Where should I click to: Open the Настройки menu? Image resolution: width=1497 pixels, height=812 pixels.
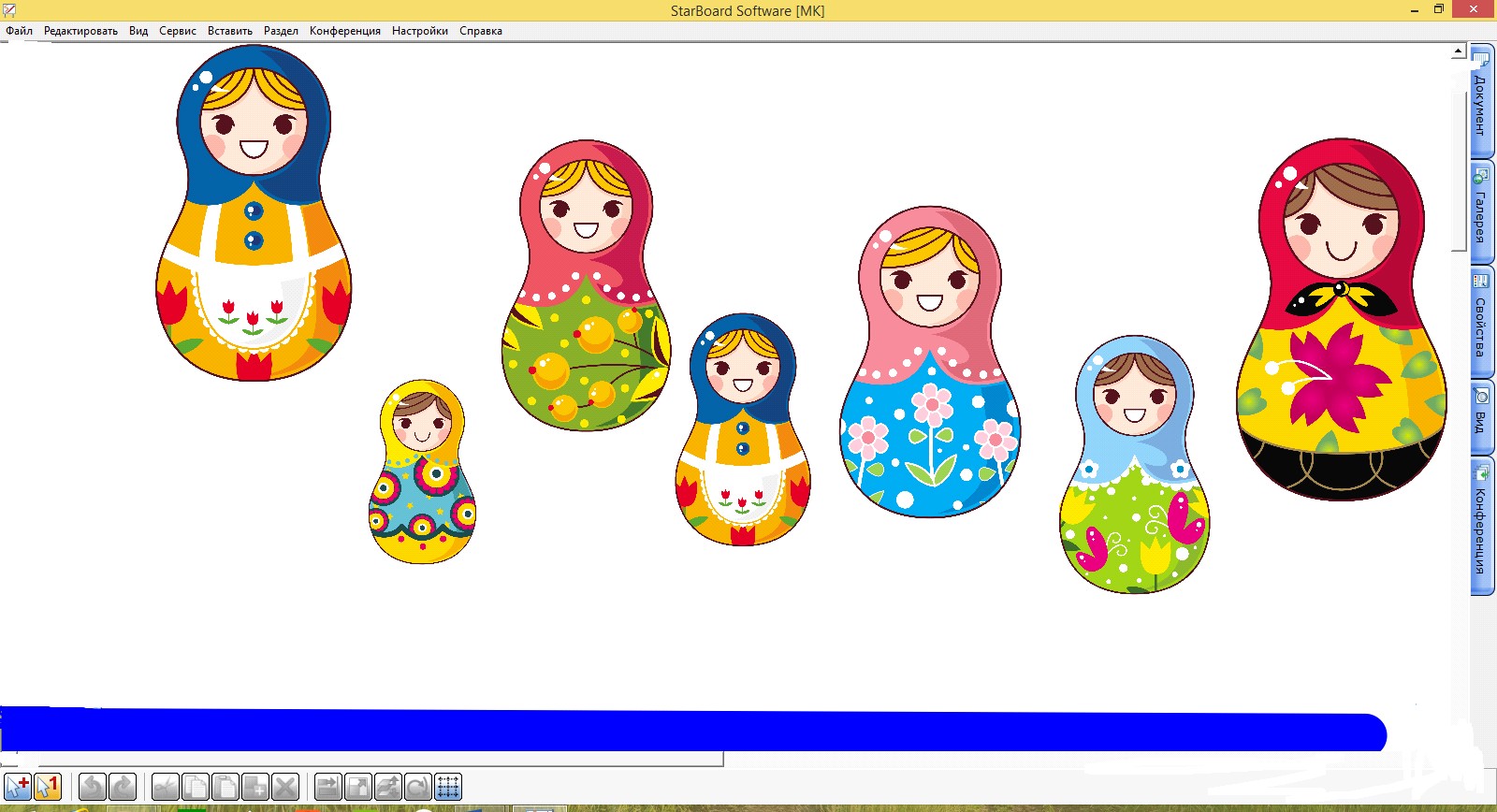(420, 31)
